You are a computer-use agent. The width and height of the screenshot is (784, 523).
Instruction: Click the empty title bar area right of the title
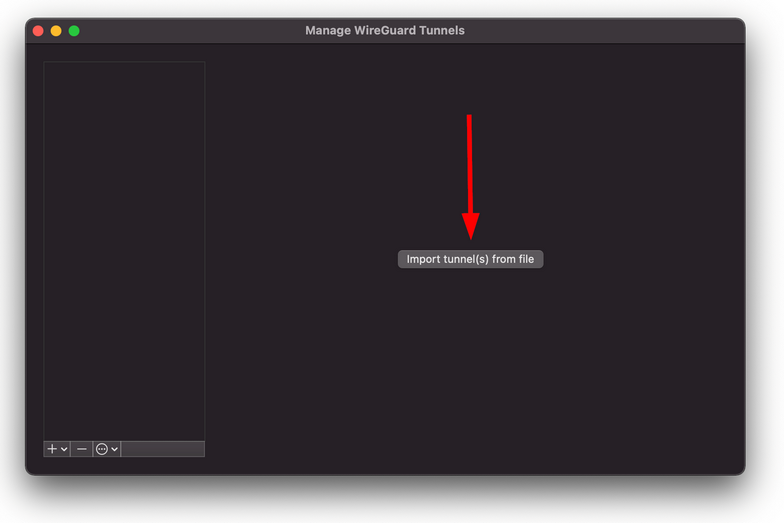pos(600,30)
